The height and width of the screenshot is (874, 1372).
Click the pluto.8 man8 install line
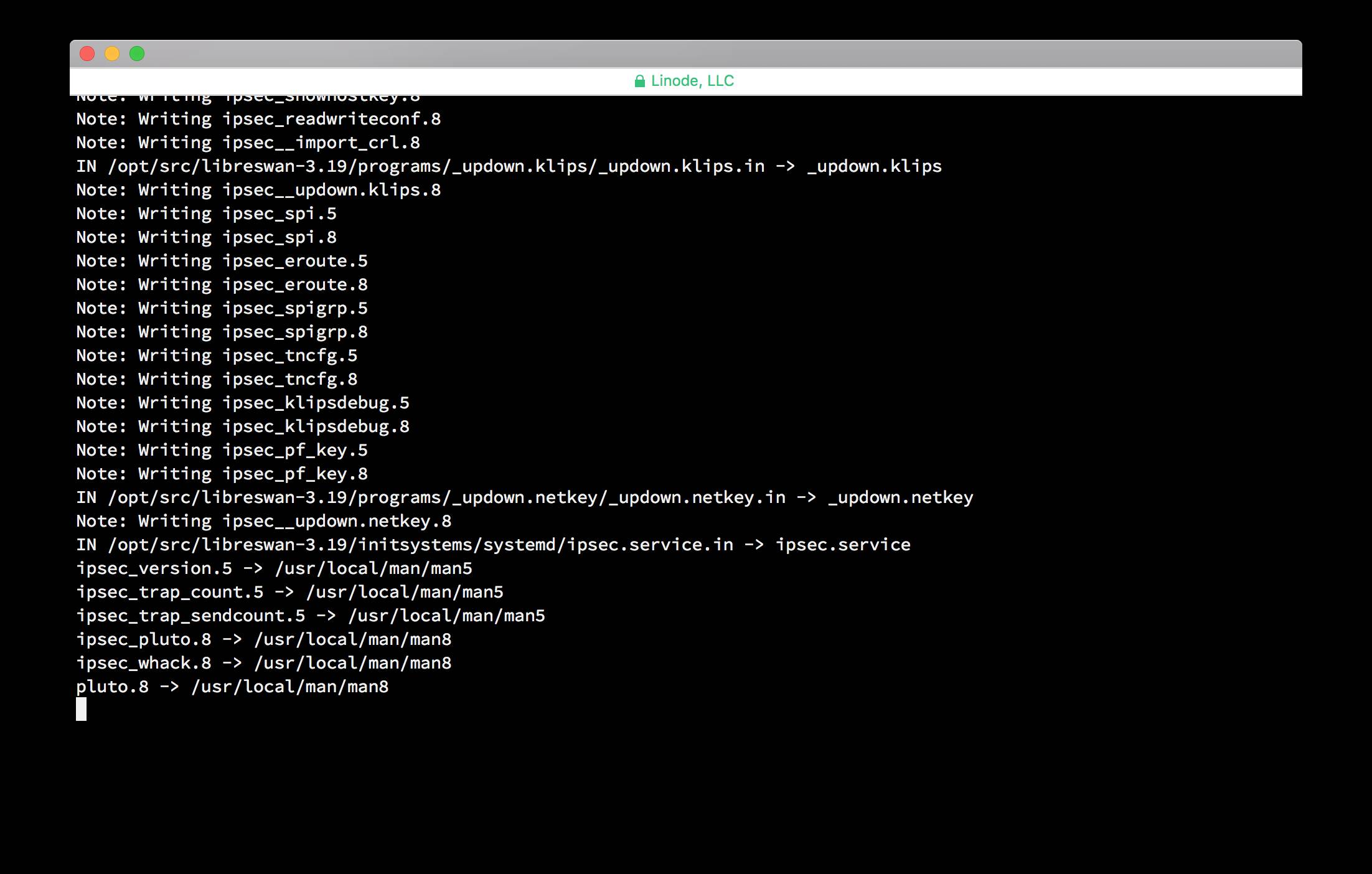(x=232, y=687)
